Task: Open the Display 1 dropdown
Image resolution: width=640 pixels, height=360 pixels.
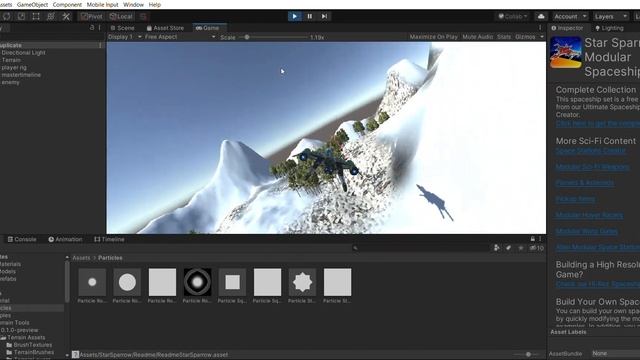Action: point(124,37)
